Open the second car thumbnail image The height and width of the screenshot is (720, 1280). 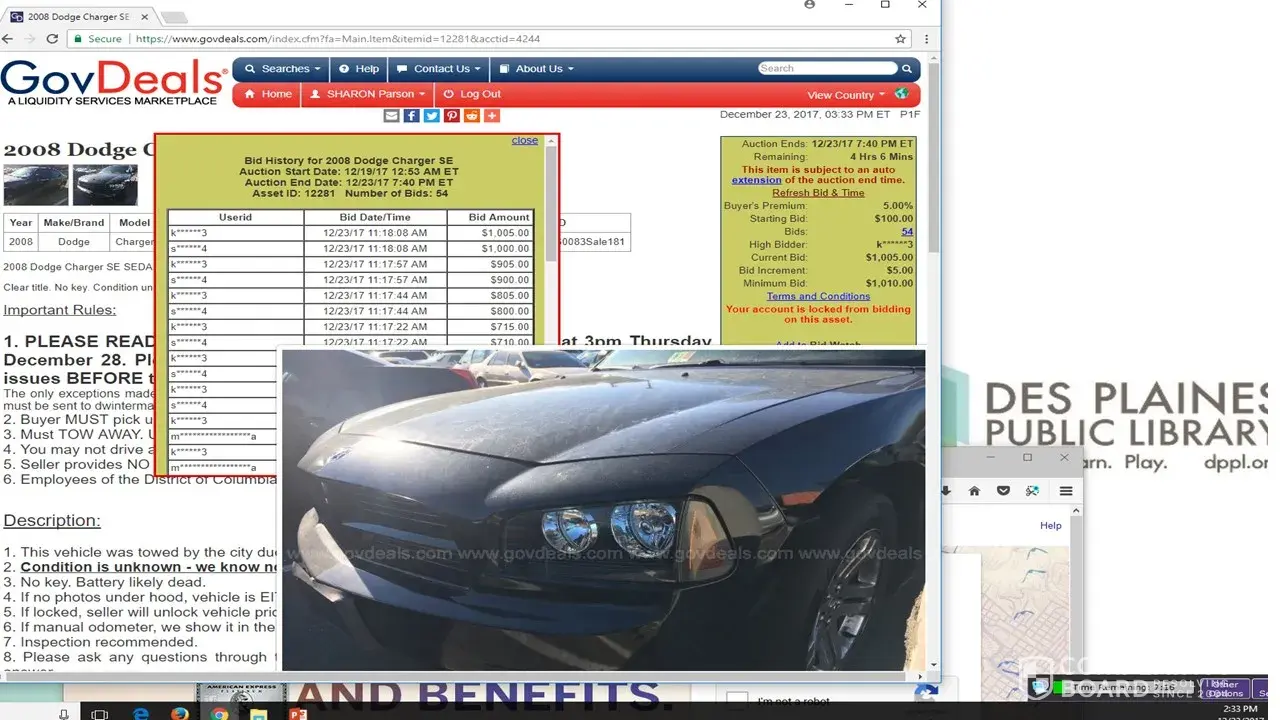105,185
